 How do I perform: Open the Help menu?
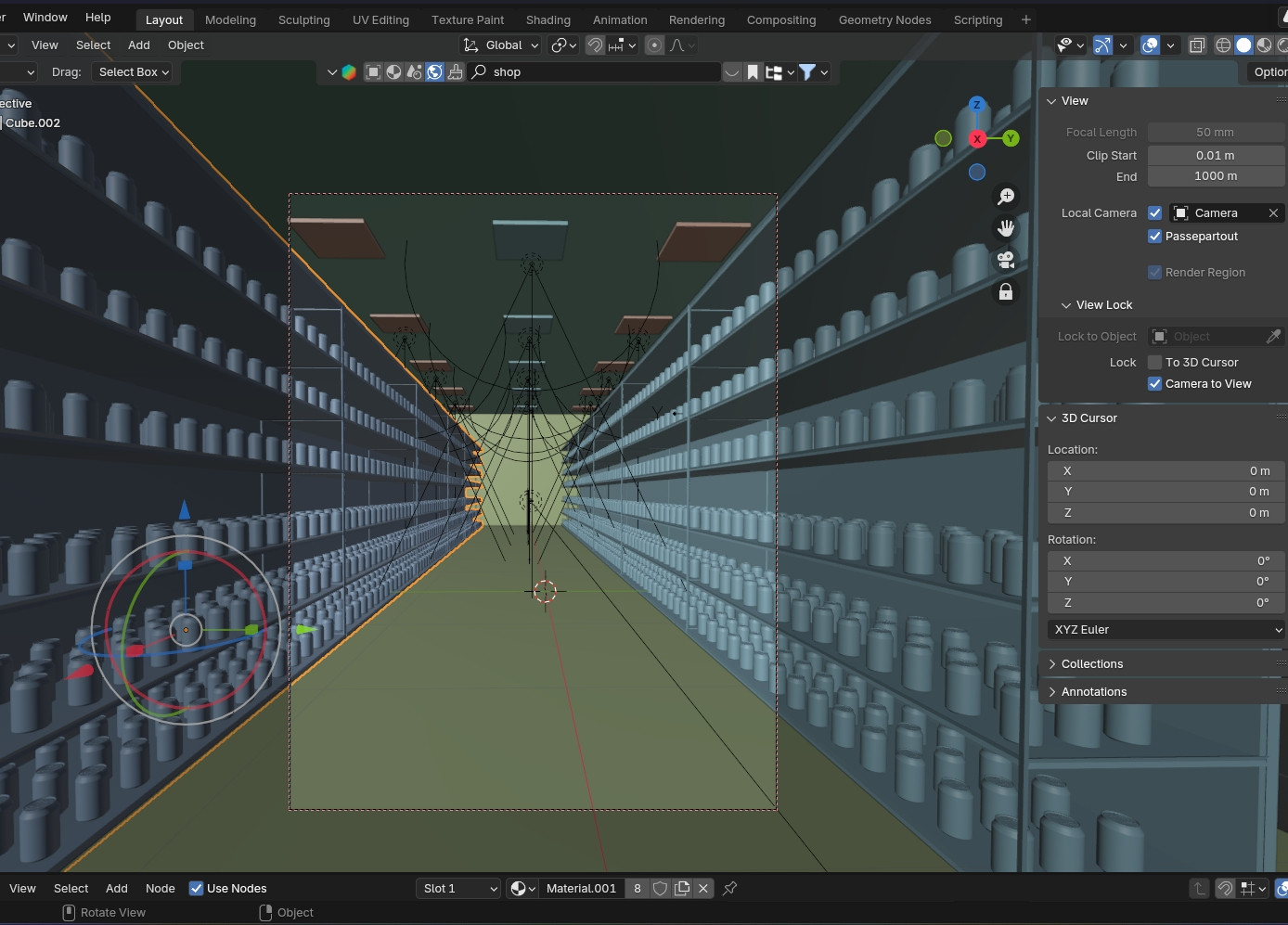97,17
